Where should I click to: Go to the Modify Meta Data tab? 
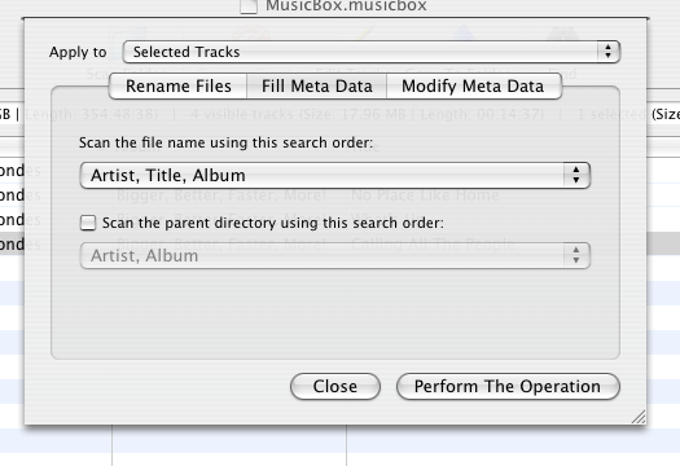pyautogui.click(x=473, y=86)
